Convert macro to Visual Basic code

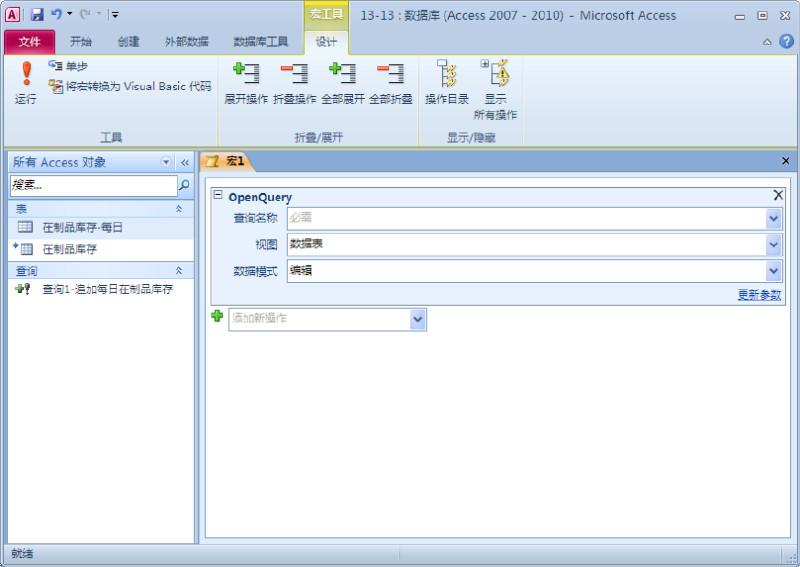click(130, 86)
